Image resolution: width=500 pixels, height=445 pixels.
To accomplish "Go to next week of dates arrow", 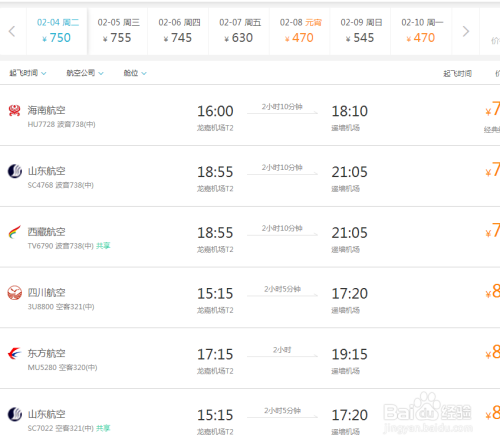I will 466,31.
